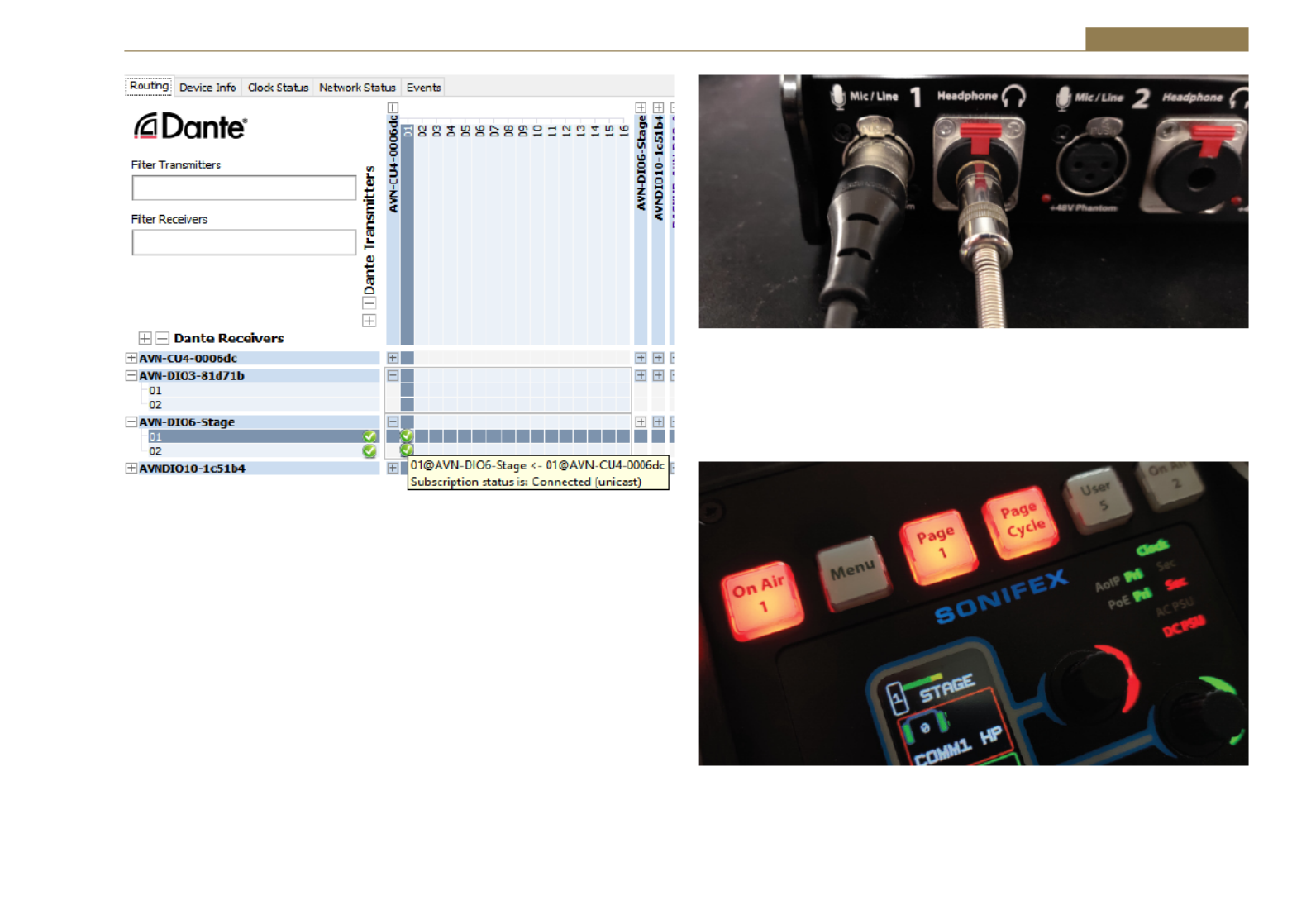
Task: Expand all Dante Receivers with plus icon
Action: click(x=145, y=338)
